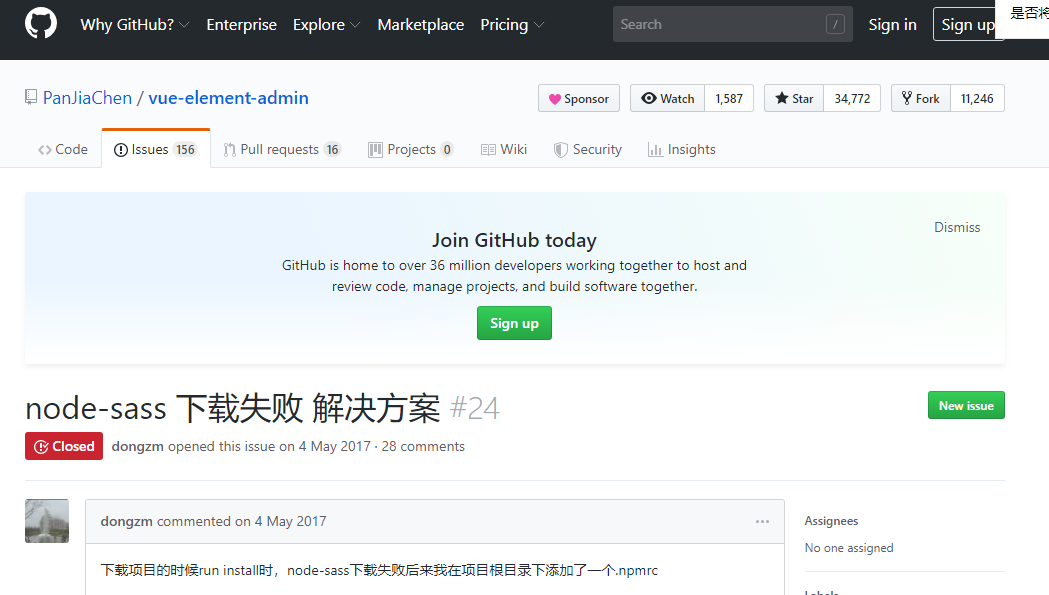This screenshot has height=595, width=1049.
Task: Click the Fork button
Action: click(921, 98)
